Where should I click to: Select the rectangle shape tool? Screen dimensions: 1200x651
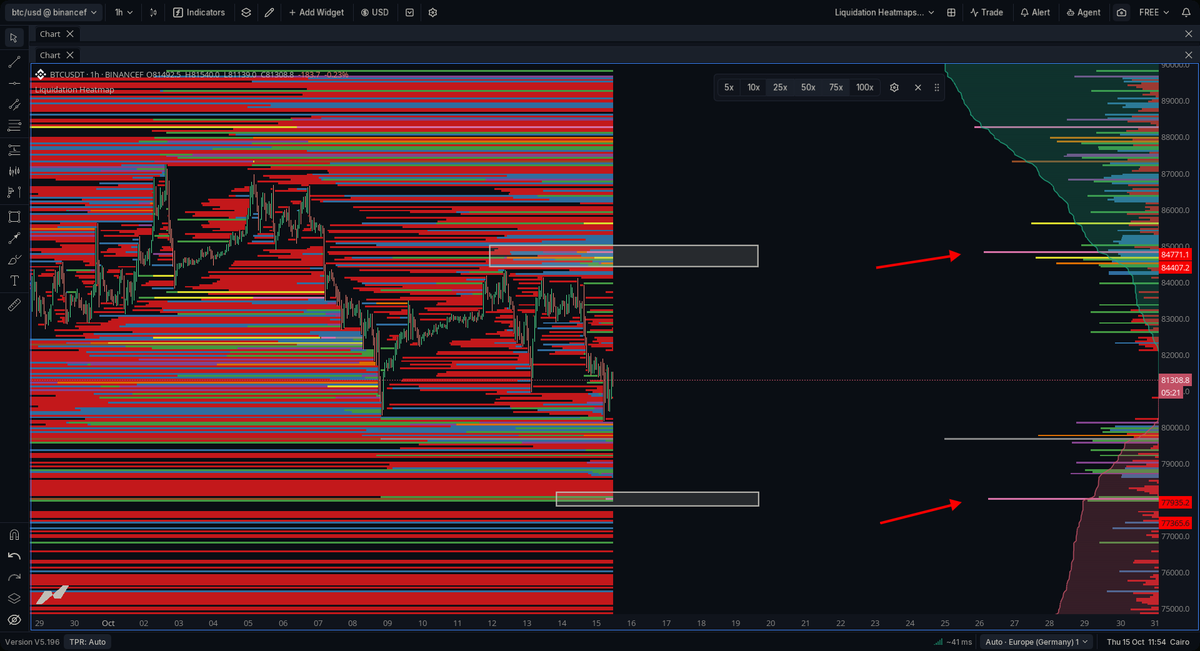(14, 216)
